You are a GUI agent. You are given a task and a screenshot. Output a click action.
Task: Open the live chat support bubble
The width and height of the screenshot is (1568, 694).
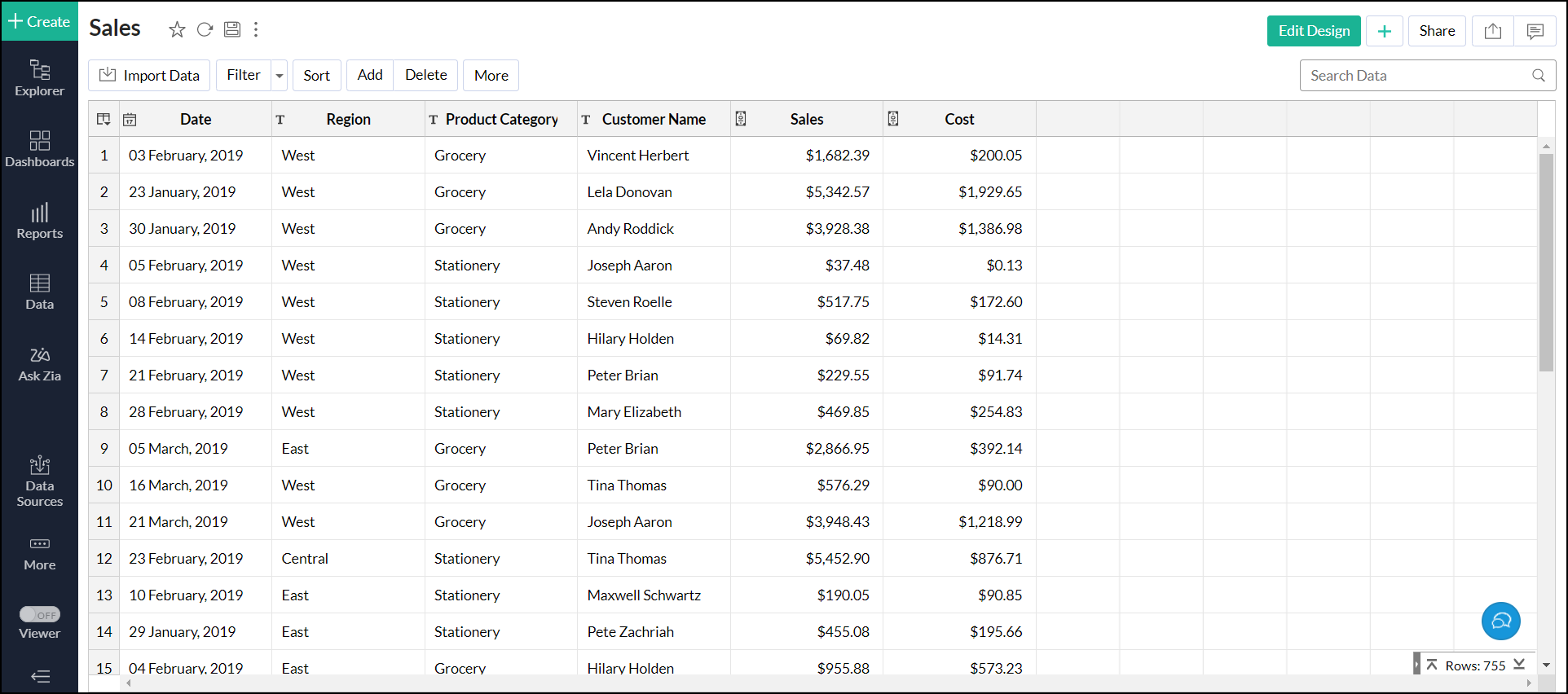[x=1500, y=621]
